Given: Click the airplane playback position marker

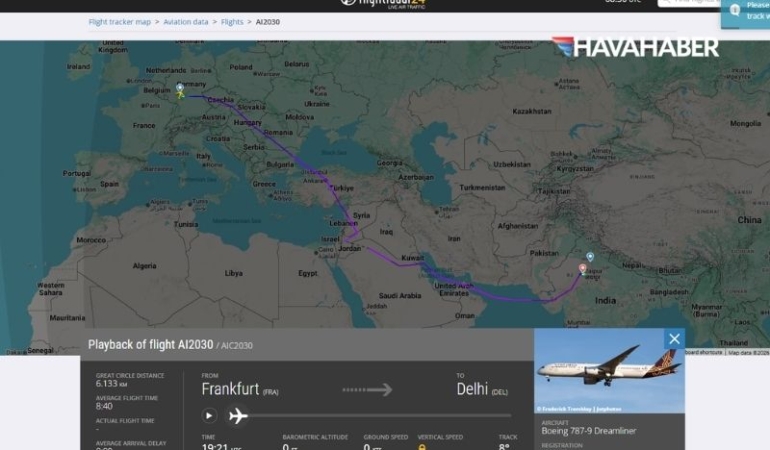Looking at the screenshot, I should click(x=238, y=416).
